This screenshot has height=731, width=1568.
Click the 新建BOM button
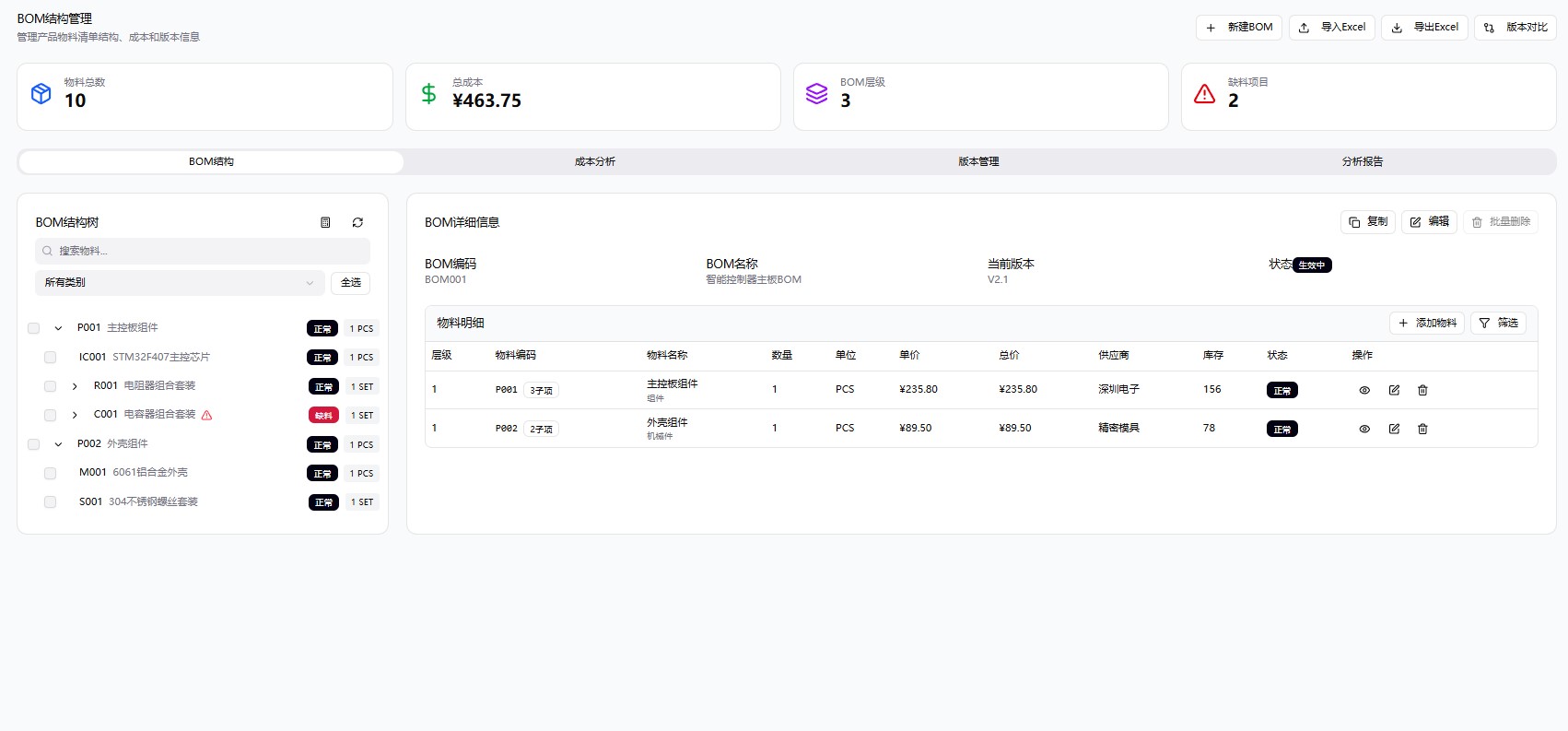point(1238,28)
